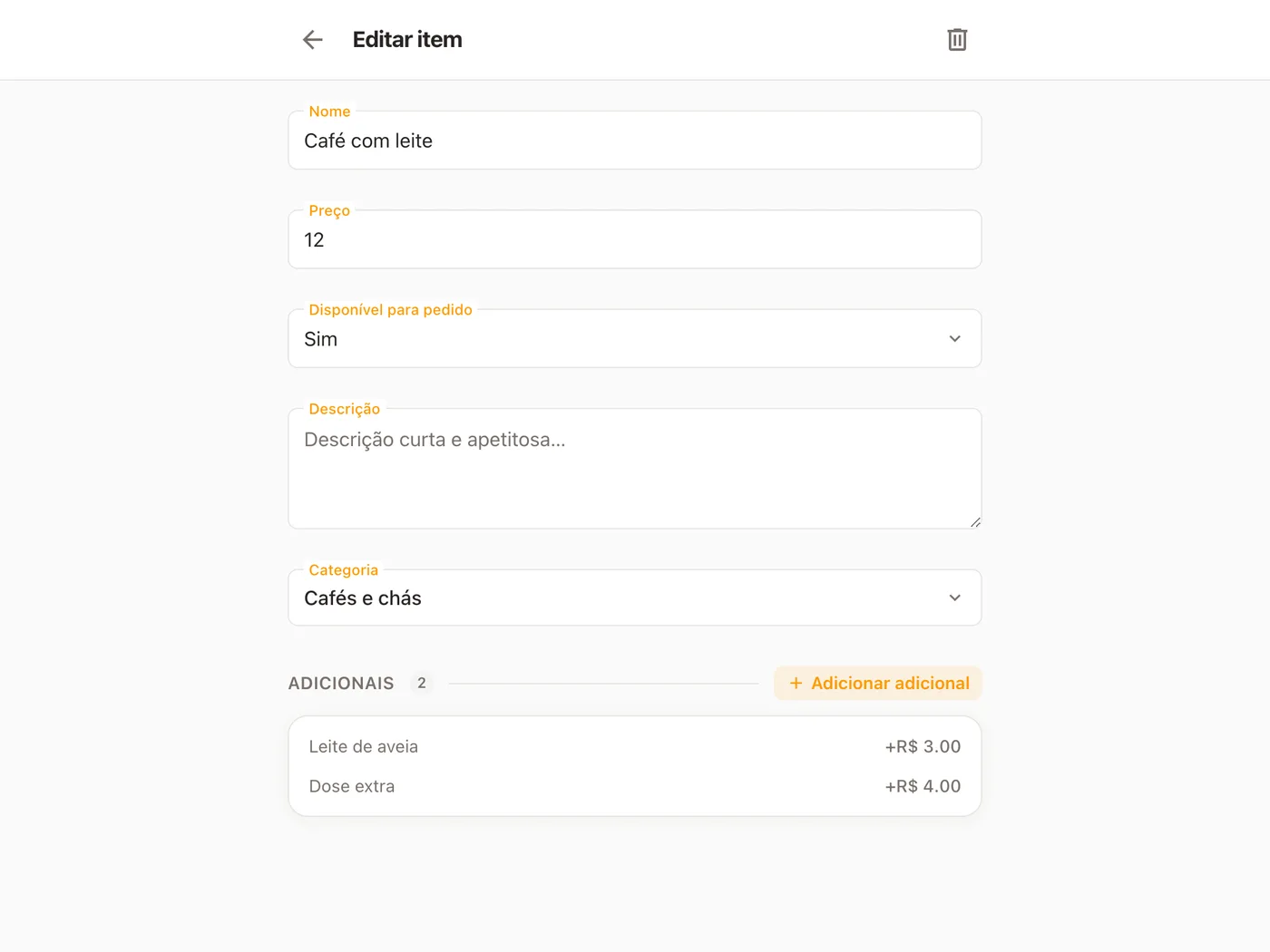1270x952 pixels.
Task: Go back using the left arrow icon
Action: [x=313, y=40]
